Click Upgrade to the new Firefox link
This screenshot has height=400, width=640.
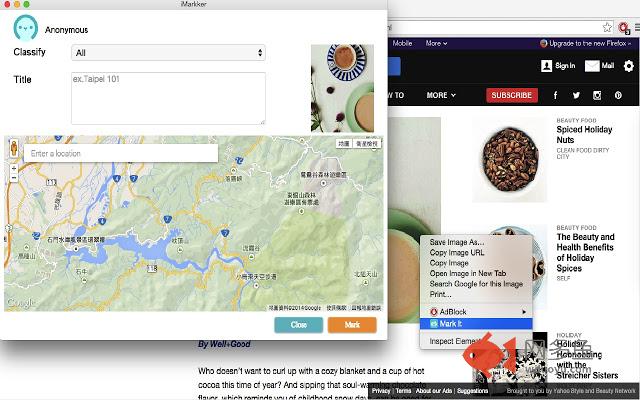[x=585, y=43]
